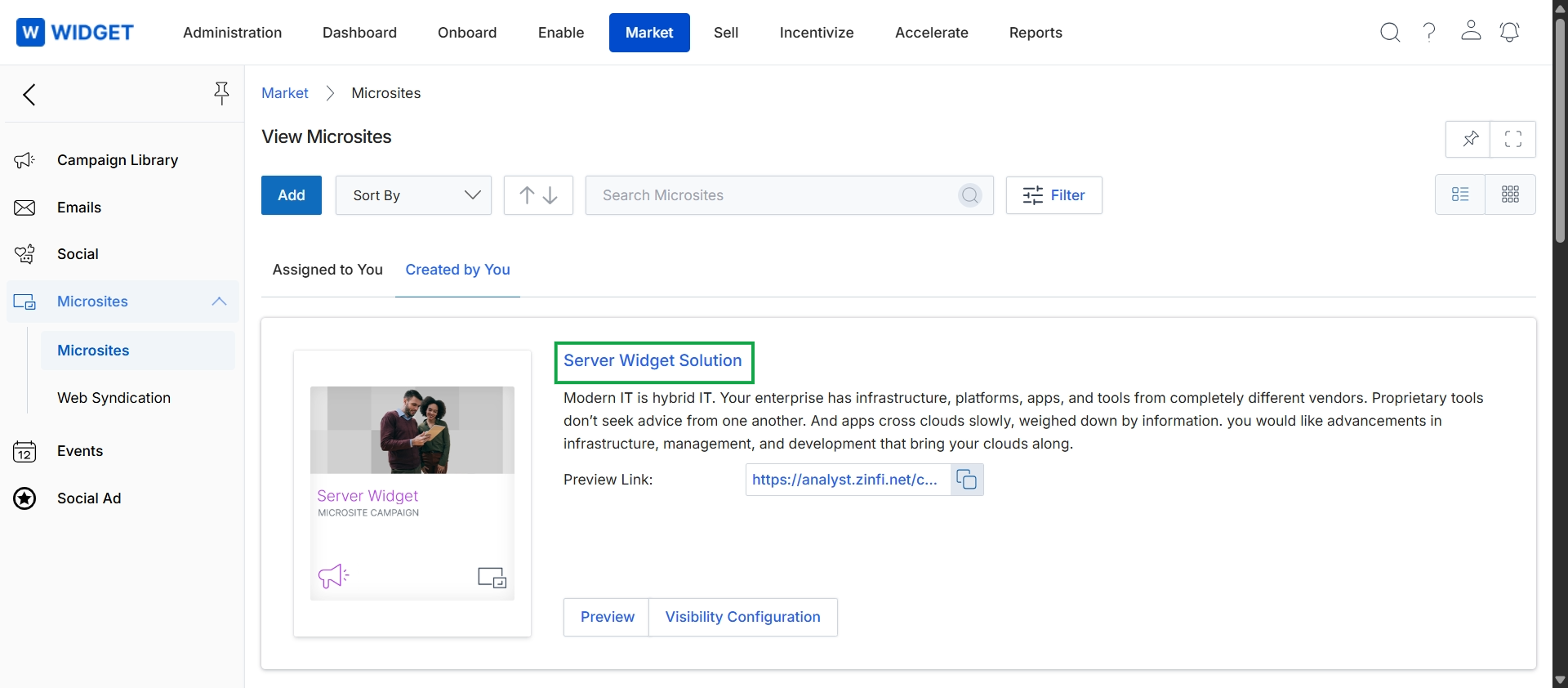This screenshot has width=1568, height=688.
Task: Click the Widget logo
Action: tap(75, 33)
